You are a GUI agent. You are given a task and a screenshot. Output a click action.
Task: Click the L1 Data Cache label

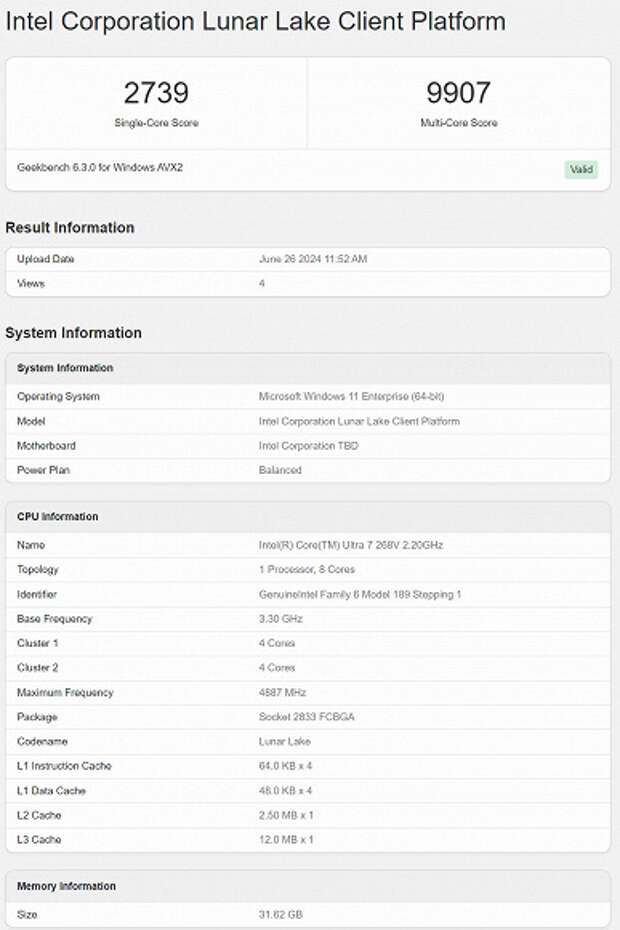[x=51, y=791]
